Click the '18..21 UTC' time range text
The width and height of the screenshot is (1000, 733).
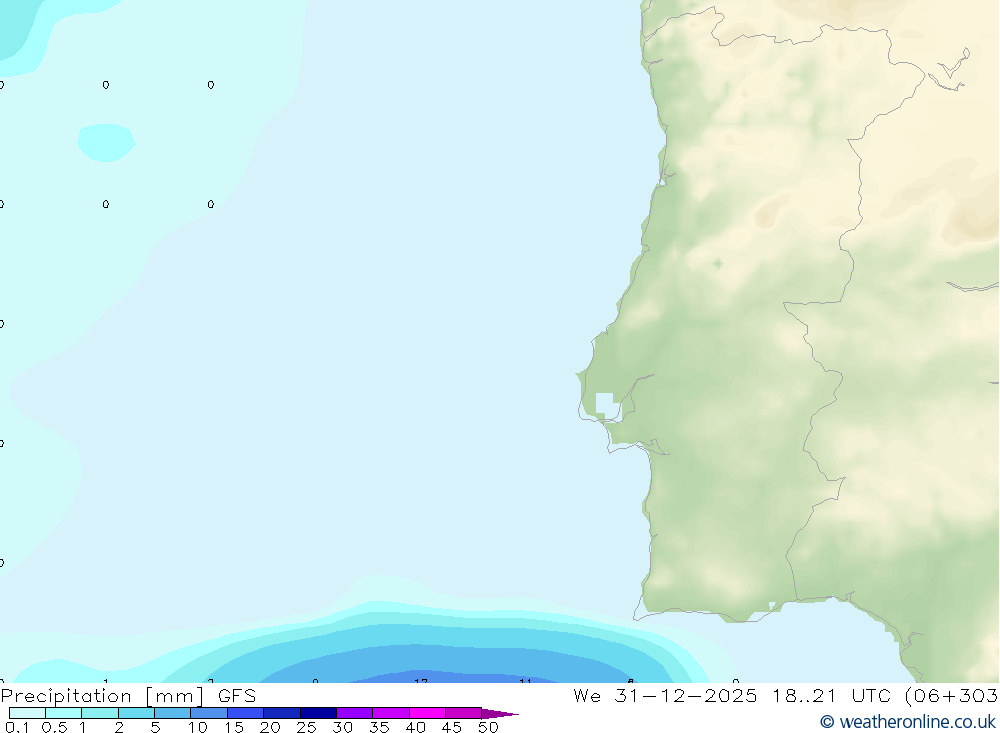[x=831, y=695]
